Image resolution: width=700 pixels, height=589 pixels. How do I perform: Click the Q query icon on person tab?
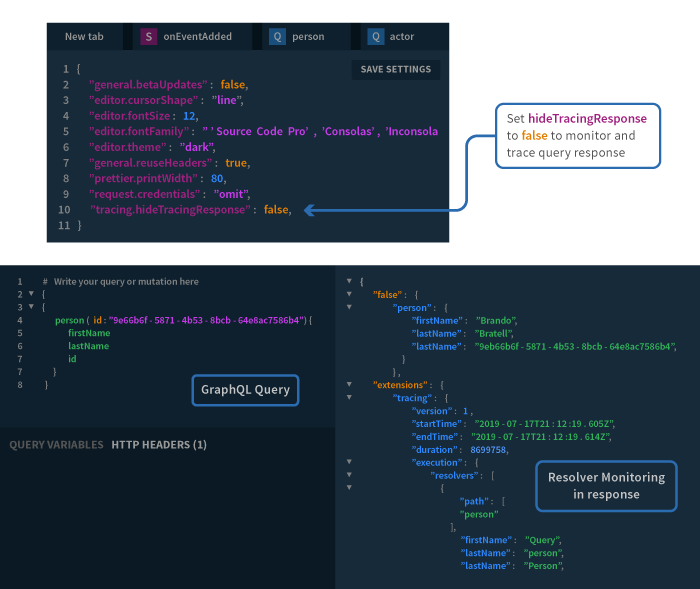tap(277, 37)
